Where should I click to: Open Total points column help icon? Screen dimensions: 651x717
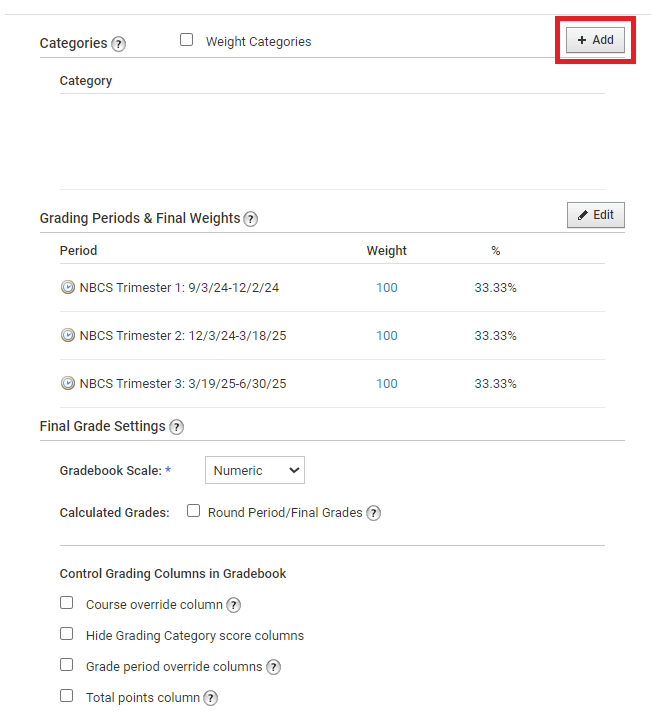[210, 698]
